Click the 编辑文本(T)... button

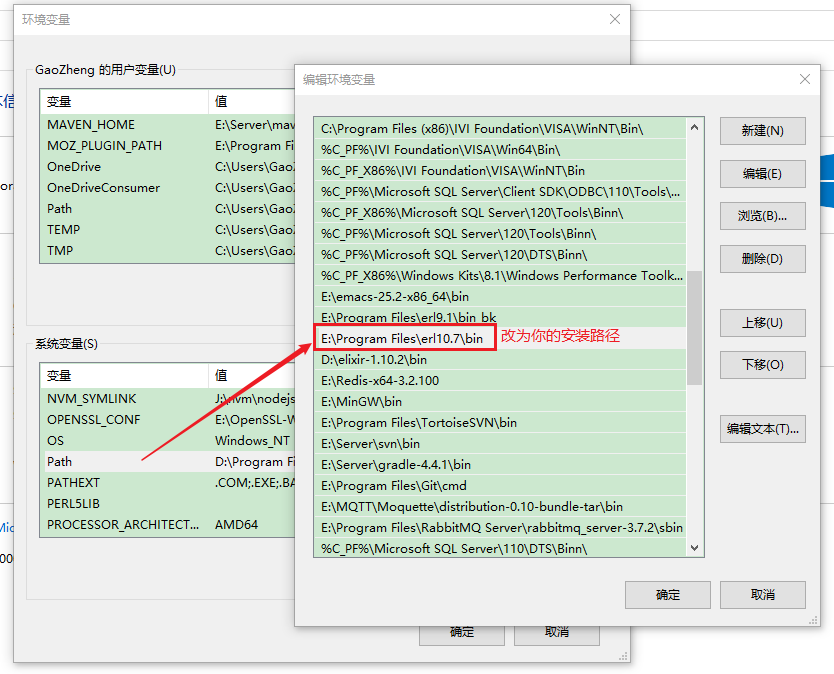point(762,428)
